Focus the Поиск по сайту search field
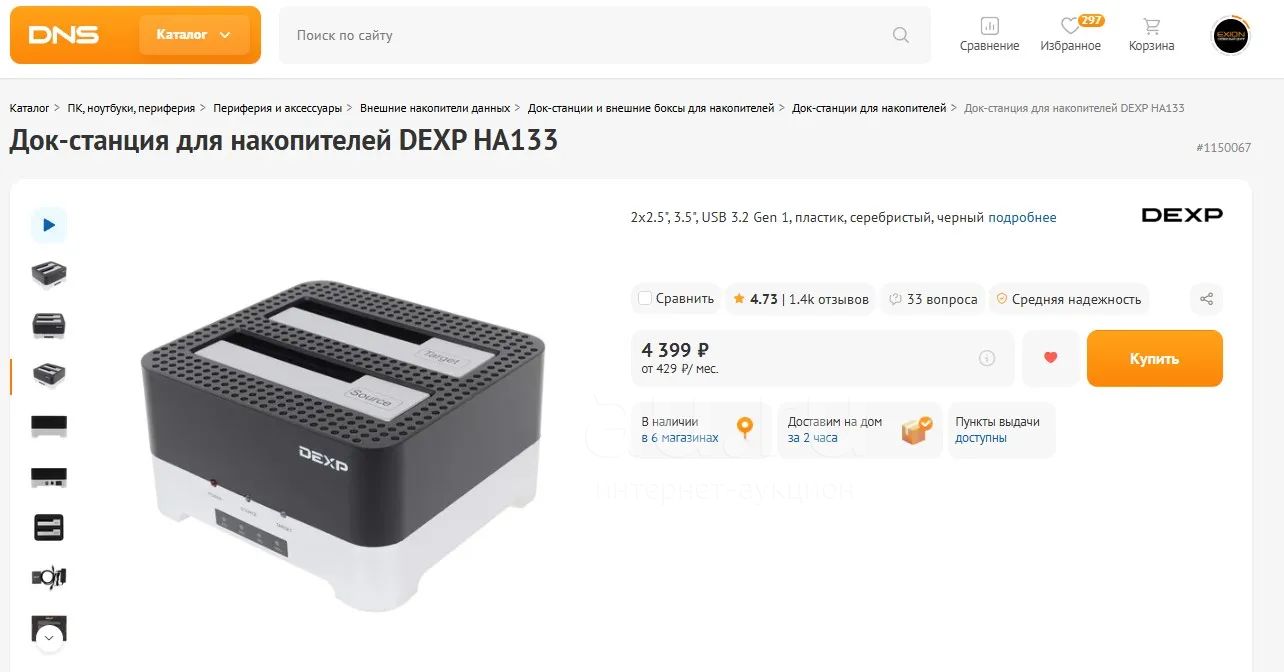The width and height of the screenshot is (1284, 672). 590,35
